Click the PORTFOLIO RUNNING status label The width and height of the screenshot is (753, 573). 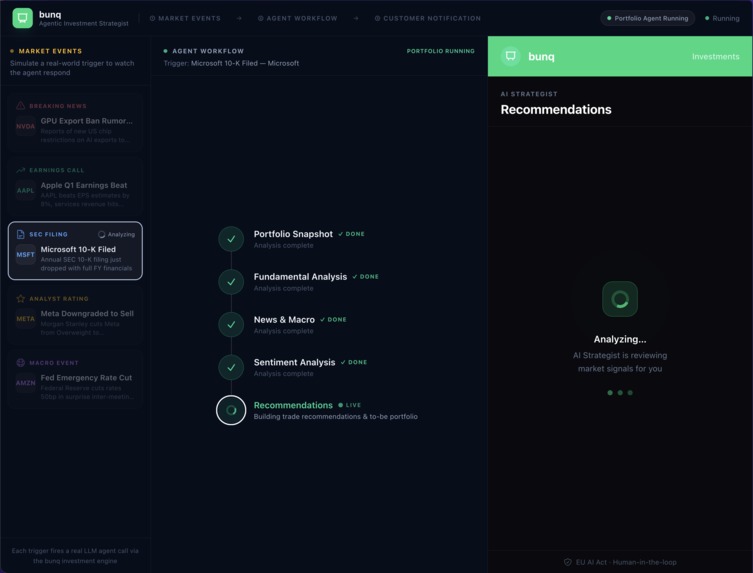click(x=440, y=51)
